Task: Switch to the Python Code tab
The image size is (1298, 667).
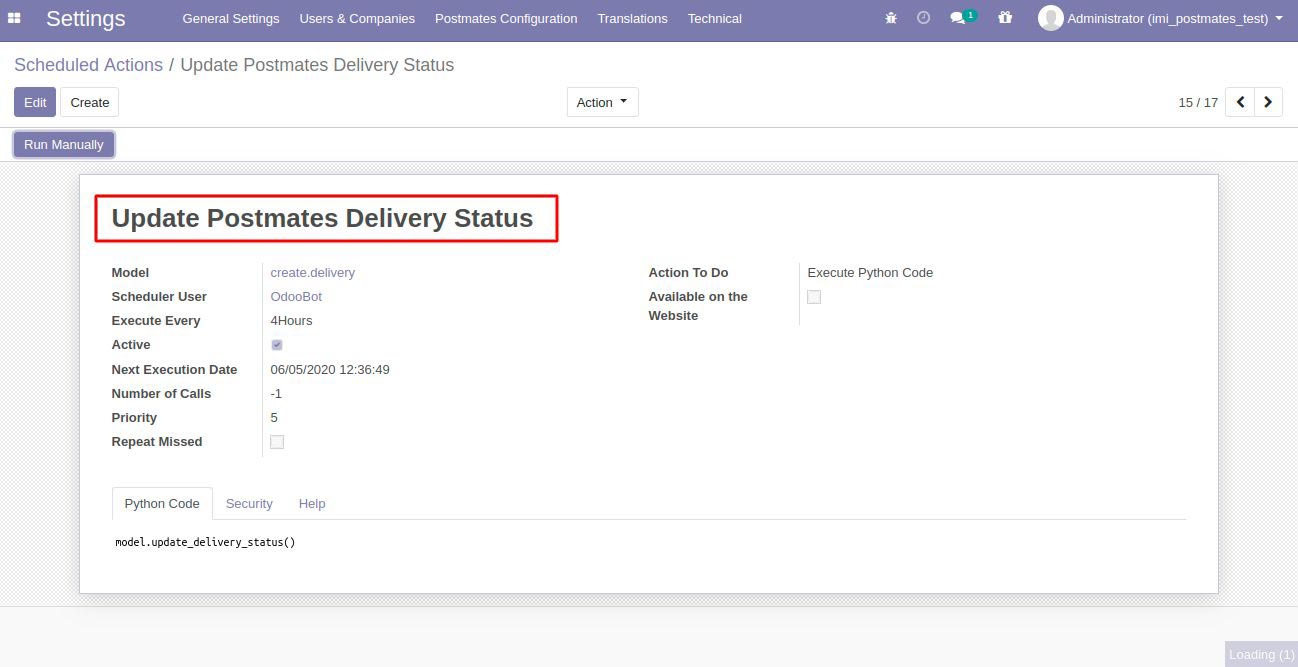Action: 162,503
